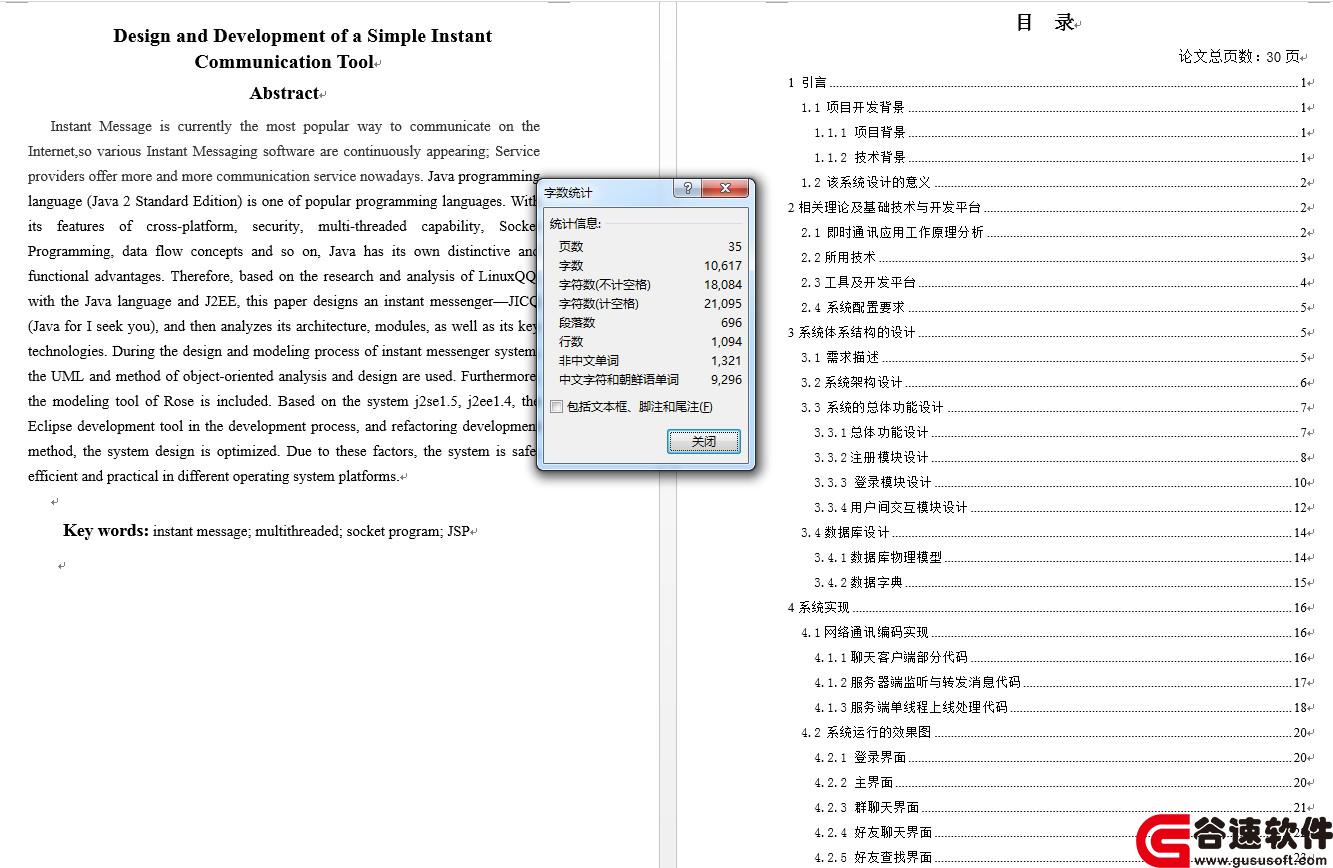Click the 'Key words:' label
This screenshot has height=868, width=1333.
106,530
